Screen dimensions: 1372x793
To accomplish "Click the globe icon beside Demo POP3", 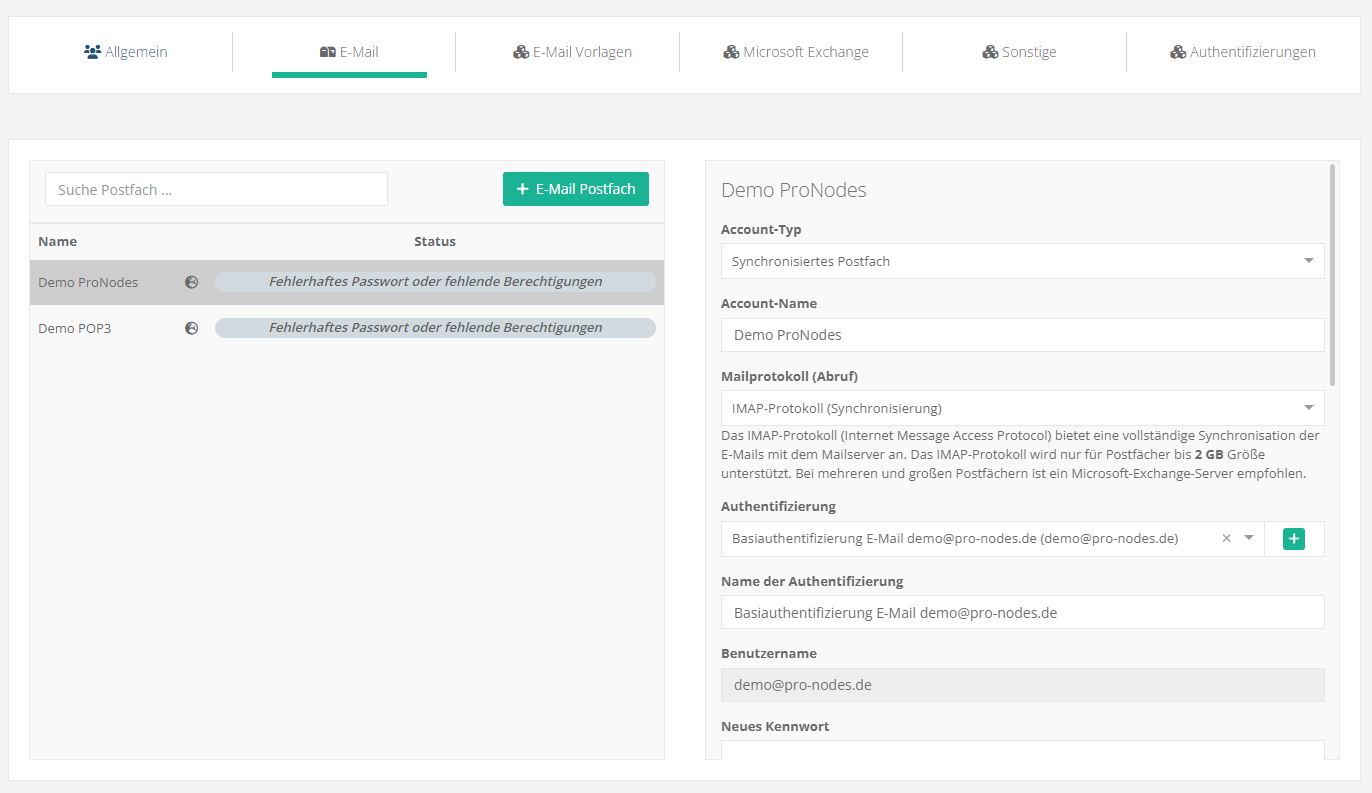I will click(192, 328).
